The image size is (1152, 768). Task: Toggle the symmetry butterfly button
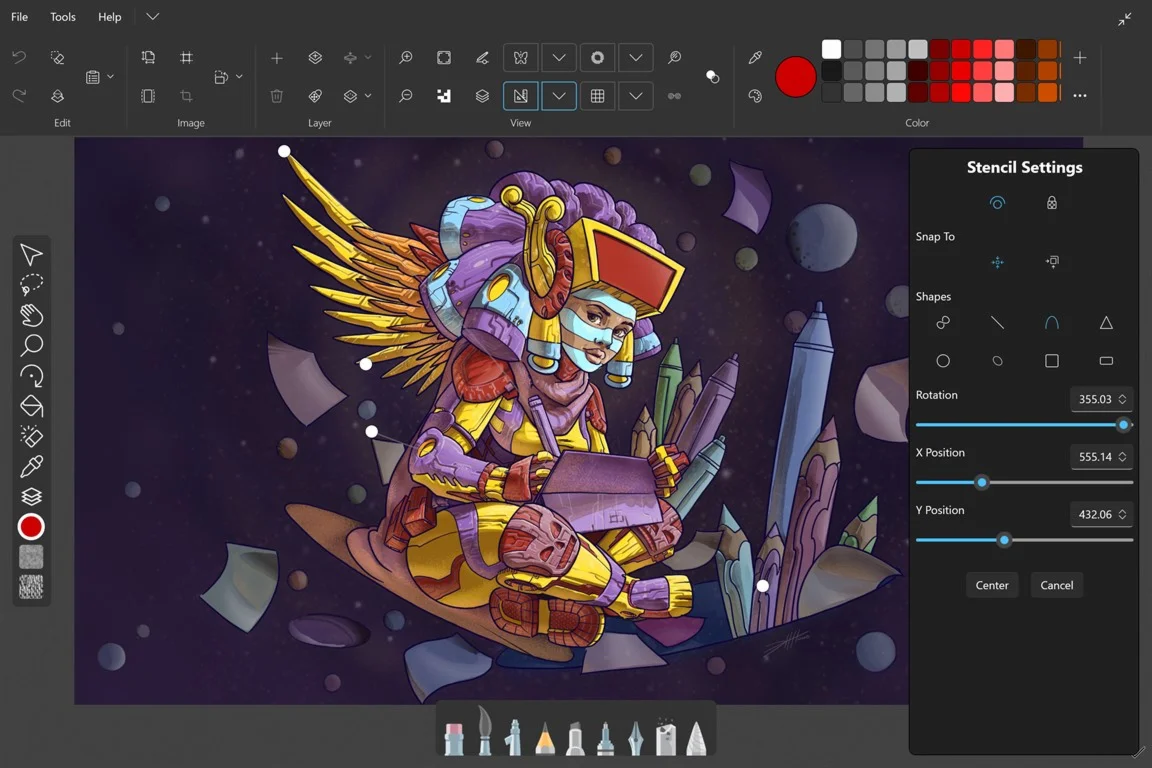click(x=521, y=58)
